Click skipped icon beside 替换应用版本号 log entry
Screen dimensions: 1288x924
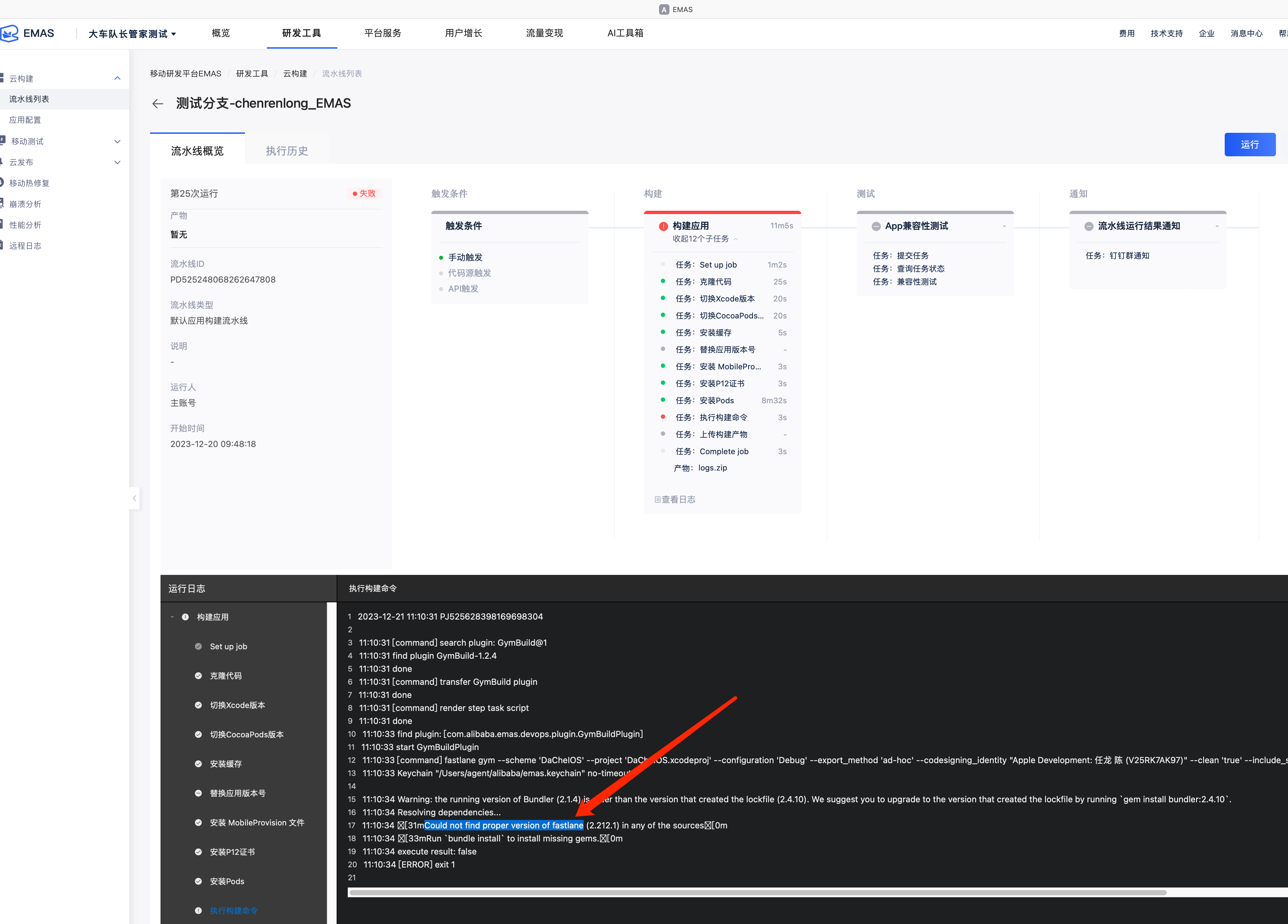(198, 793)
